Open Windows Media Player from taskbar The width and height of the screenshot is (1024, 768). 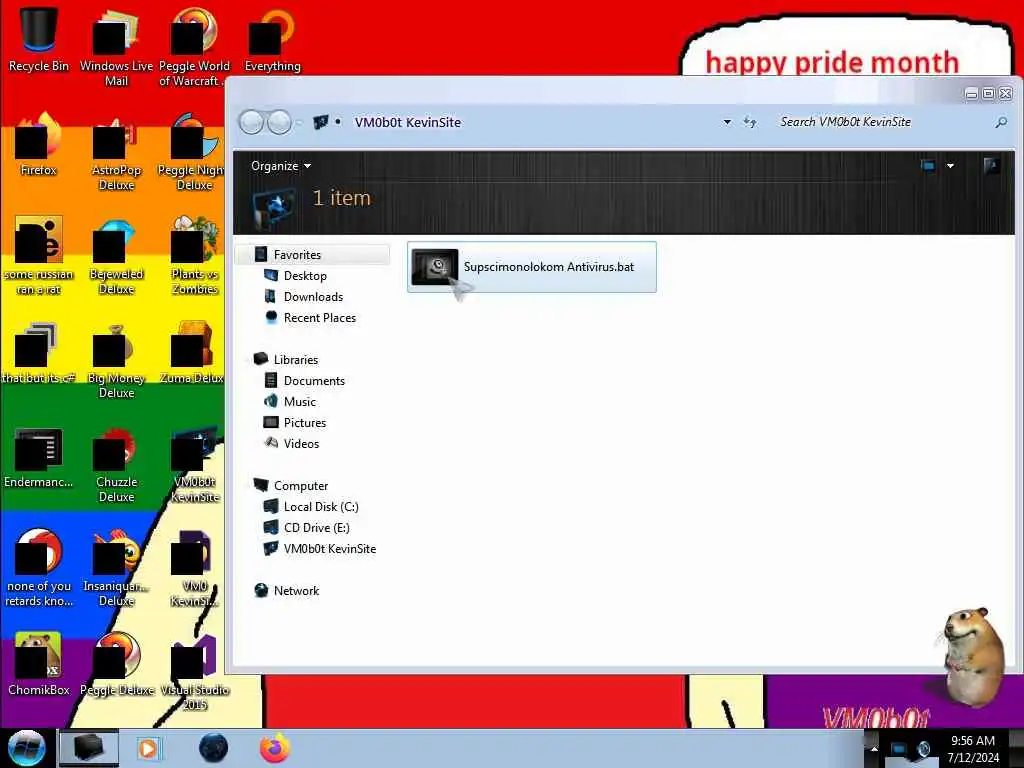click(149, 748)
